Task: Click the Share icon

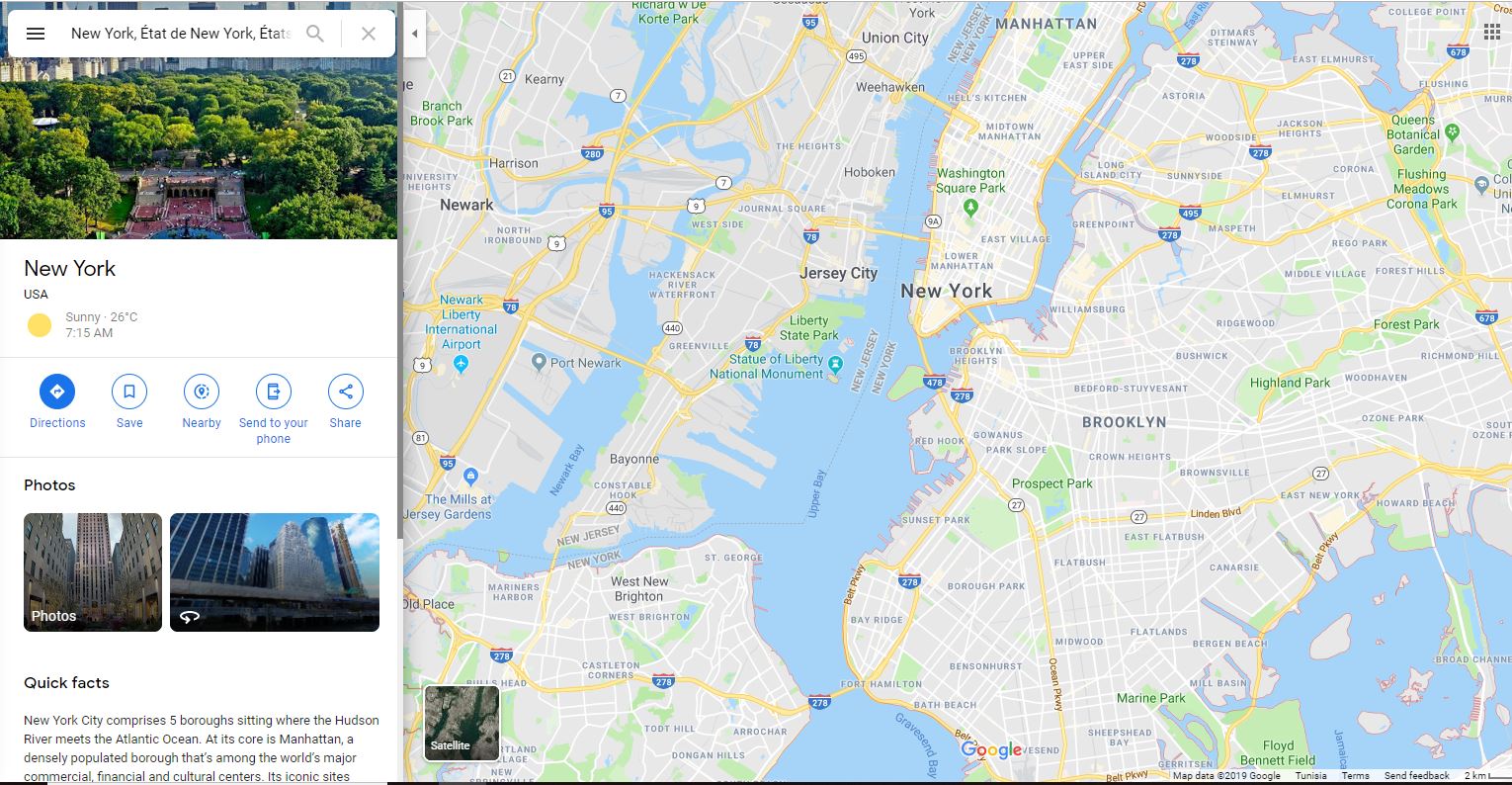Action: [x=346, y=392]
